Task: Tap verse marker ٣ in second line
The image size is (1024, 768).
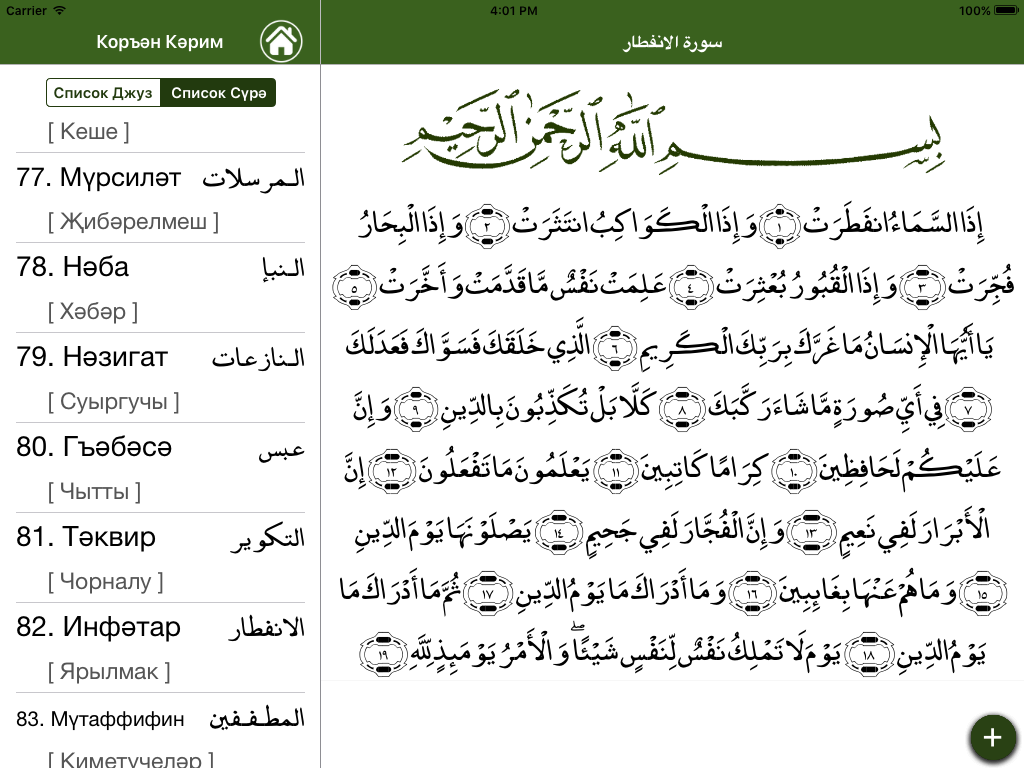Action: pos(923,287)
